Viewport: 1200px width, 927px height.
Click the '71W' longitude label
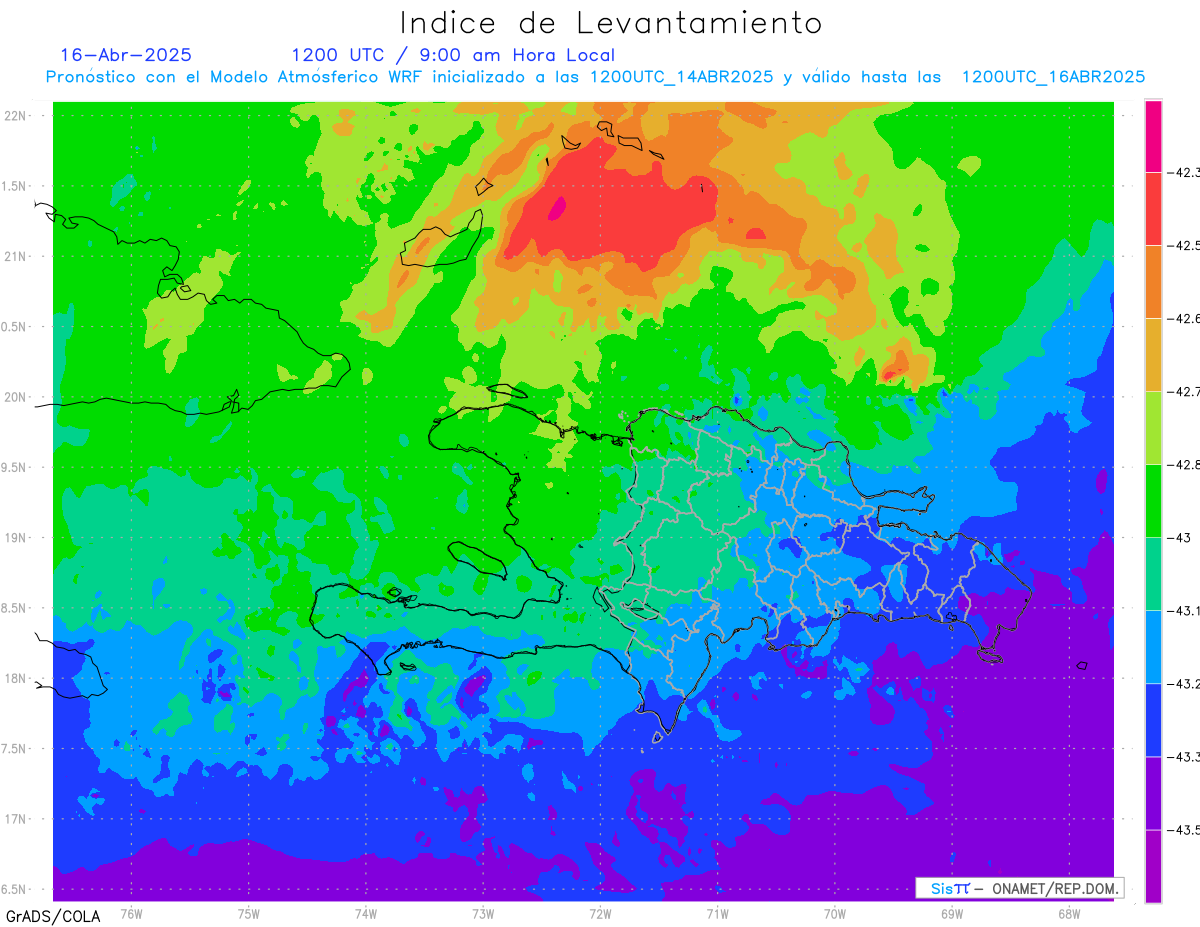(717, 913)
